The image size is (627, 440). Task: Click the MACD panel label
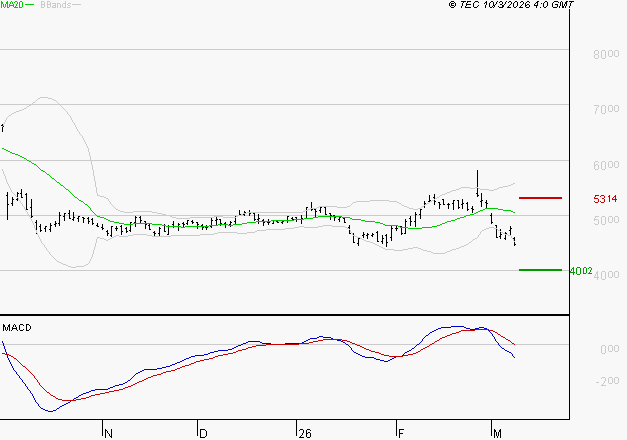pos(17,328)
